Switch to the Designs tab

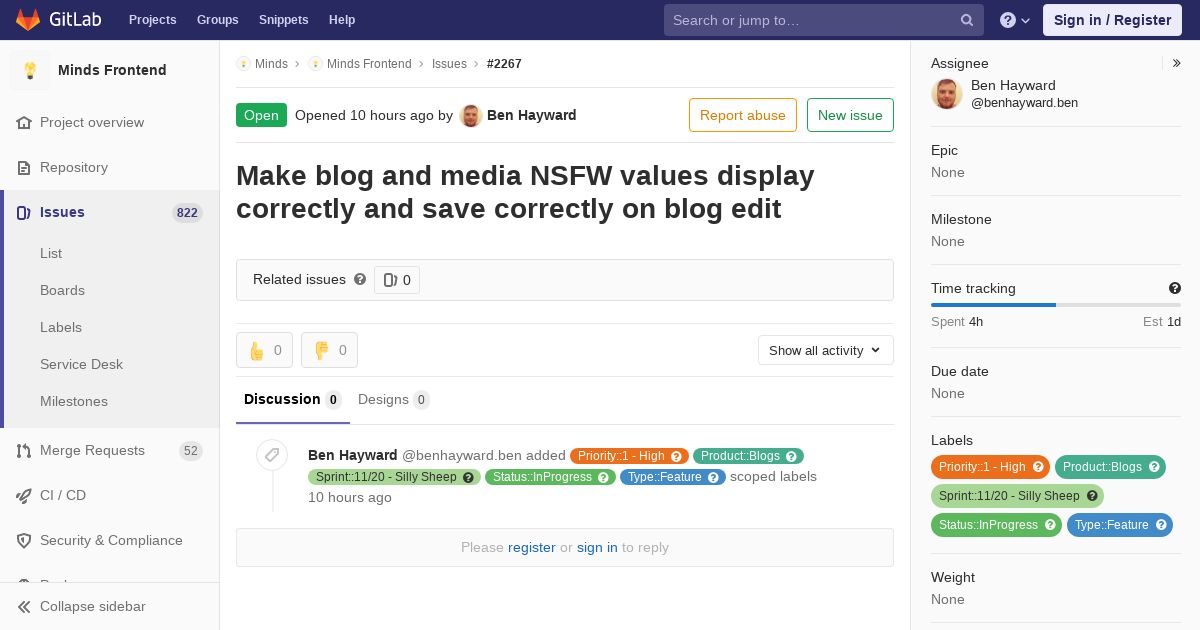393,399
